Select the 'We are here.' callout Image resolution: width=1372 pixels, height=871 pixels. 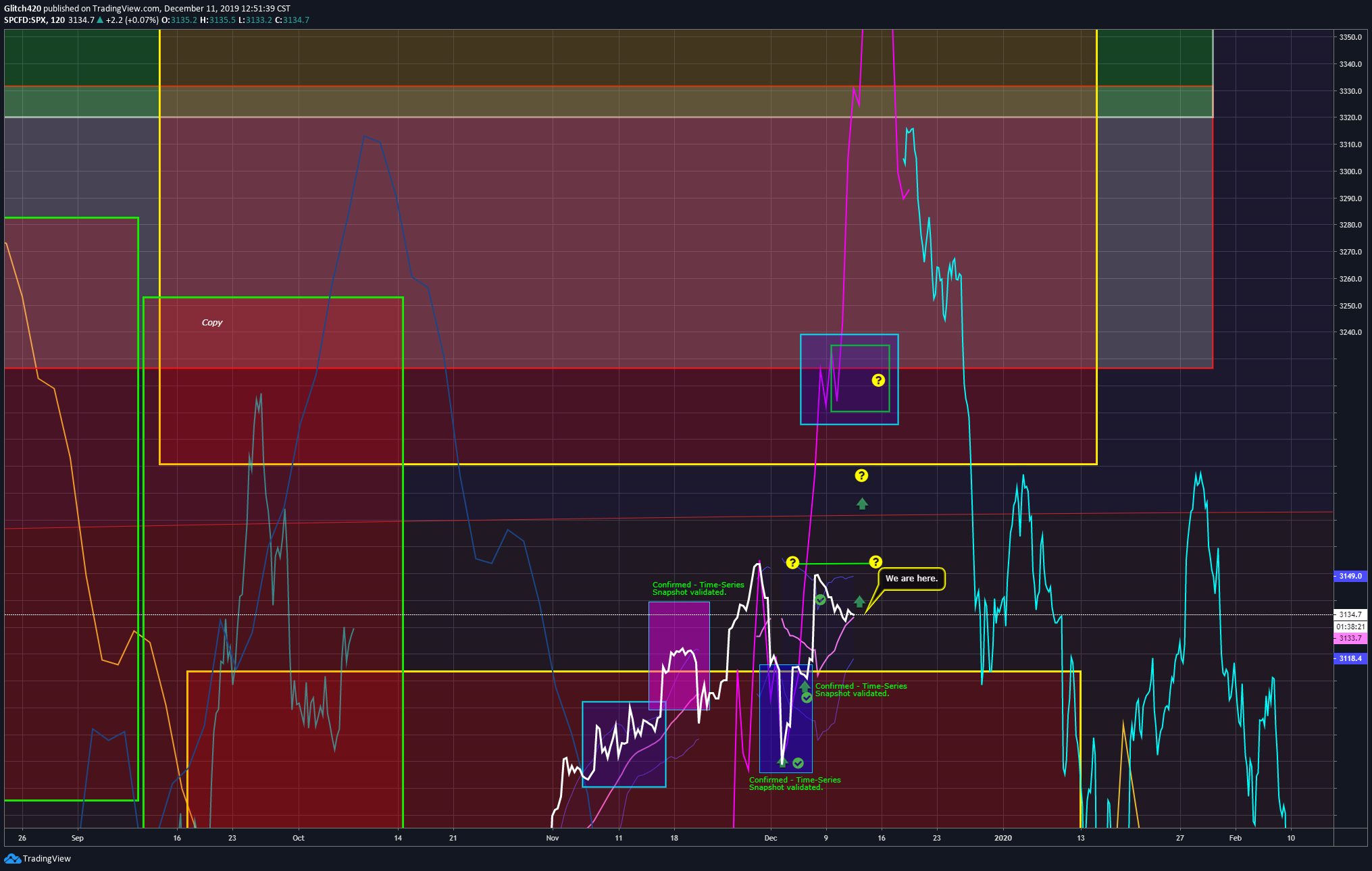[911, 579]
